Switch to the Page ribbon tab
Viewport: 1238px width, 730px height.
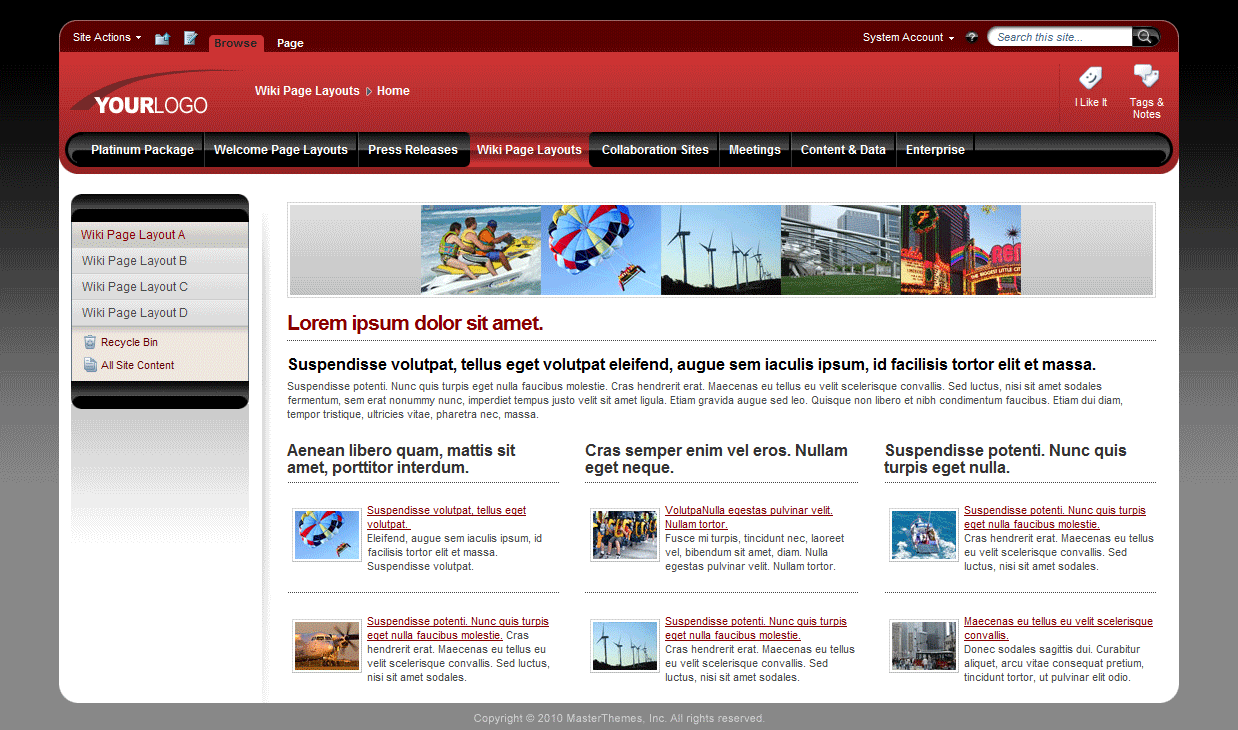tap(290, 43)
